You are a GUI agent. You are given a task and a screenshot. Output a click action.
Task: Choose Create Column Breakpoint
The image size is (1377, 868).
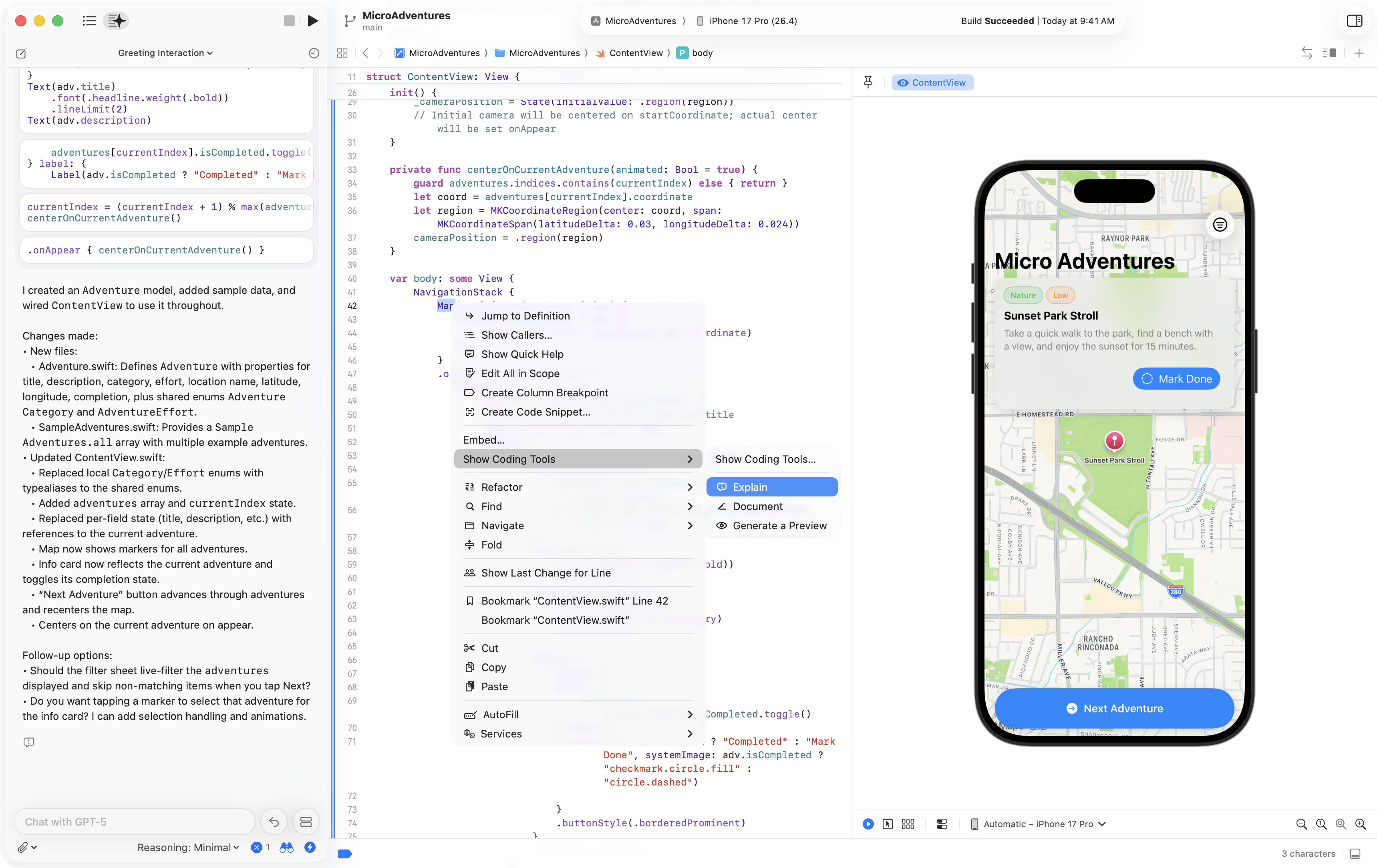tap(578, 393)
